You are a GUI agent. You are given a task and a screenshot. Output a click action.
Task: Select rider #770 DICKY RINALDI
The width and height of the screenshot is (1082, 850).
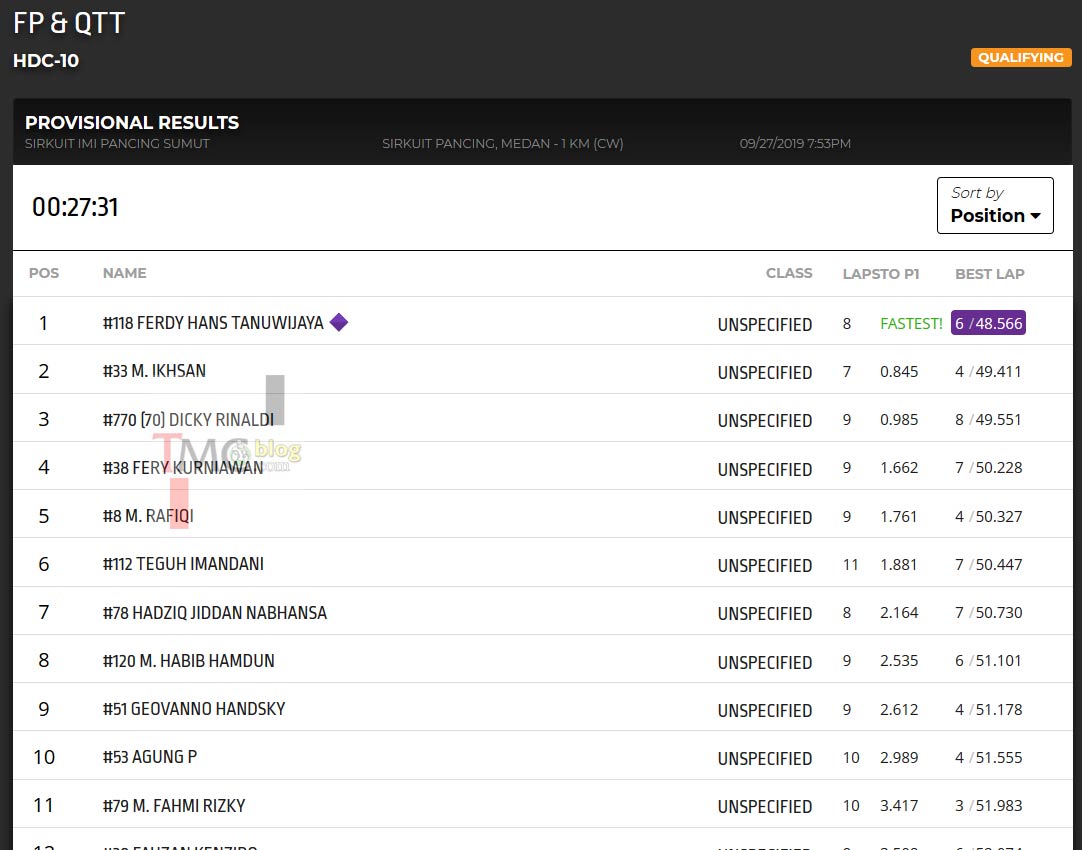point(188,419)
